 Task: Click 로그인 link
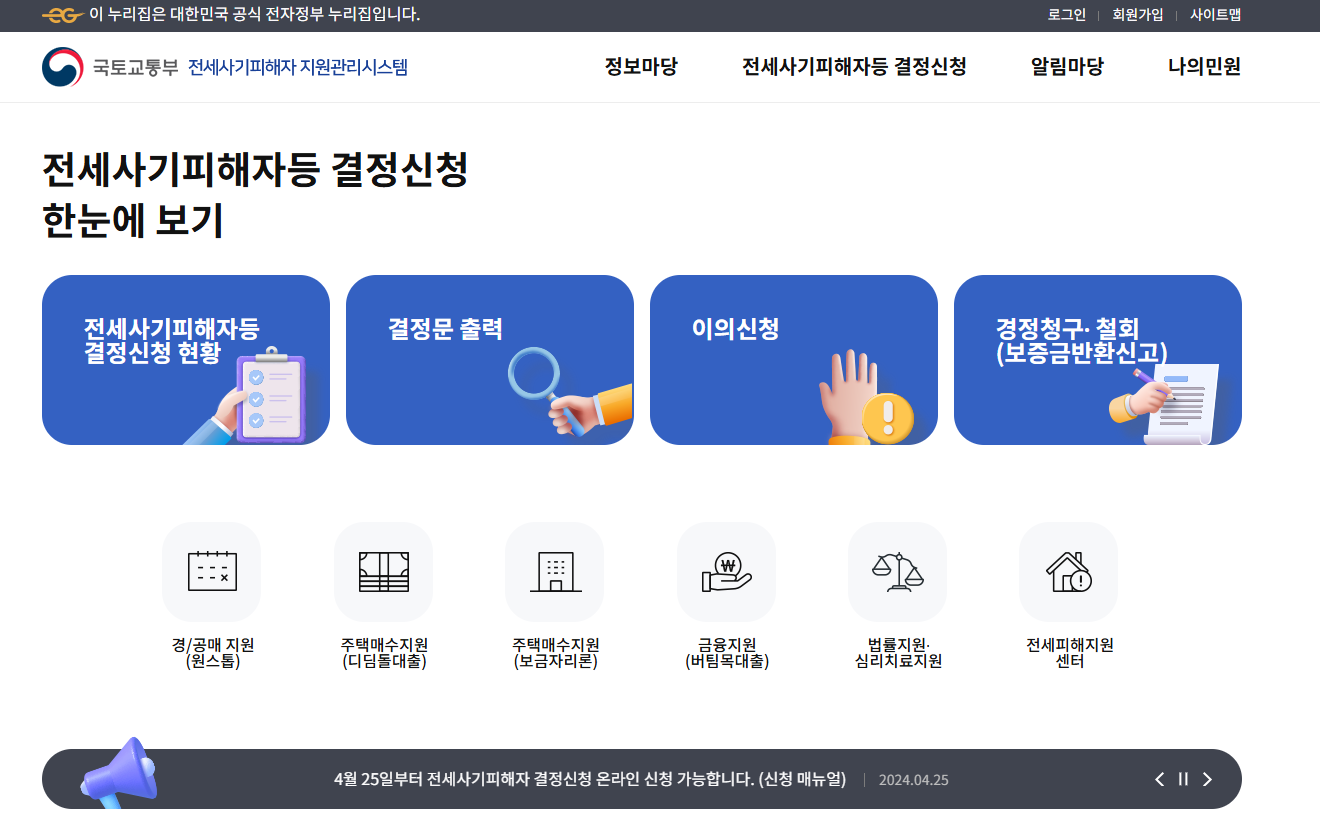(1067, 15)
